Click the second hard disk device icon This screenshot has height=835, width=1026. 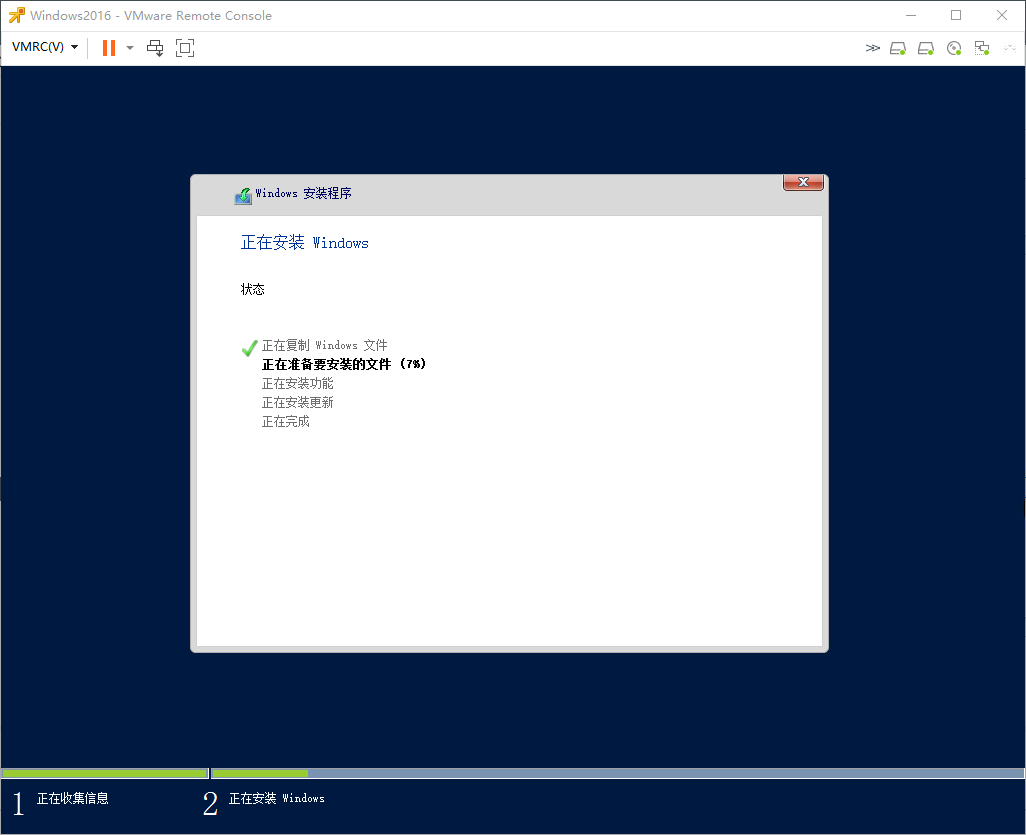[926, 48]
